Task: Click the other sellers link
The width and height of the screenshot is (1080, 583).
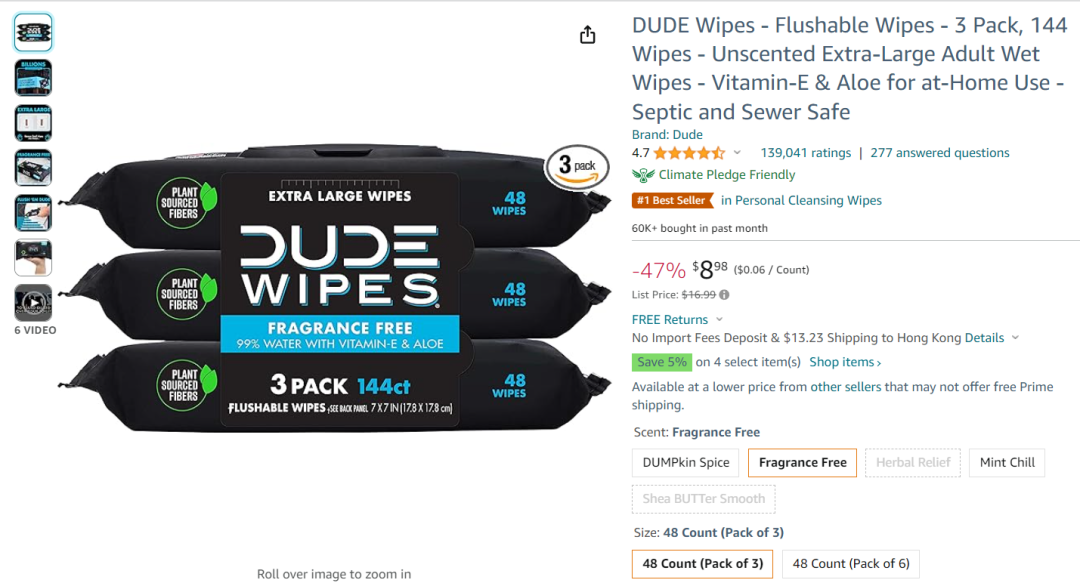Action: 845,387
